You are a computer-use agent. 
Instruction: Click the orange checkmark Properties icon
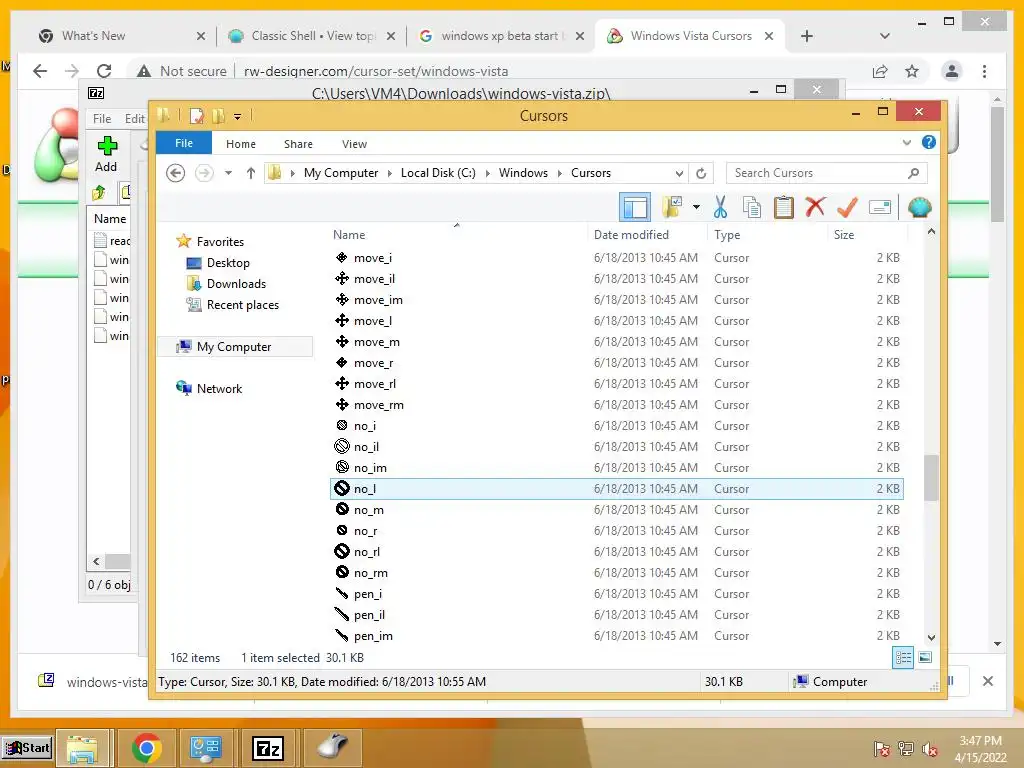coord(847,208)
